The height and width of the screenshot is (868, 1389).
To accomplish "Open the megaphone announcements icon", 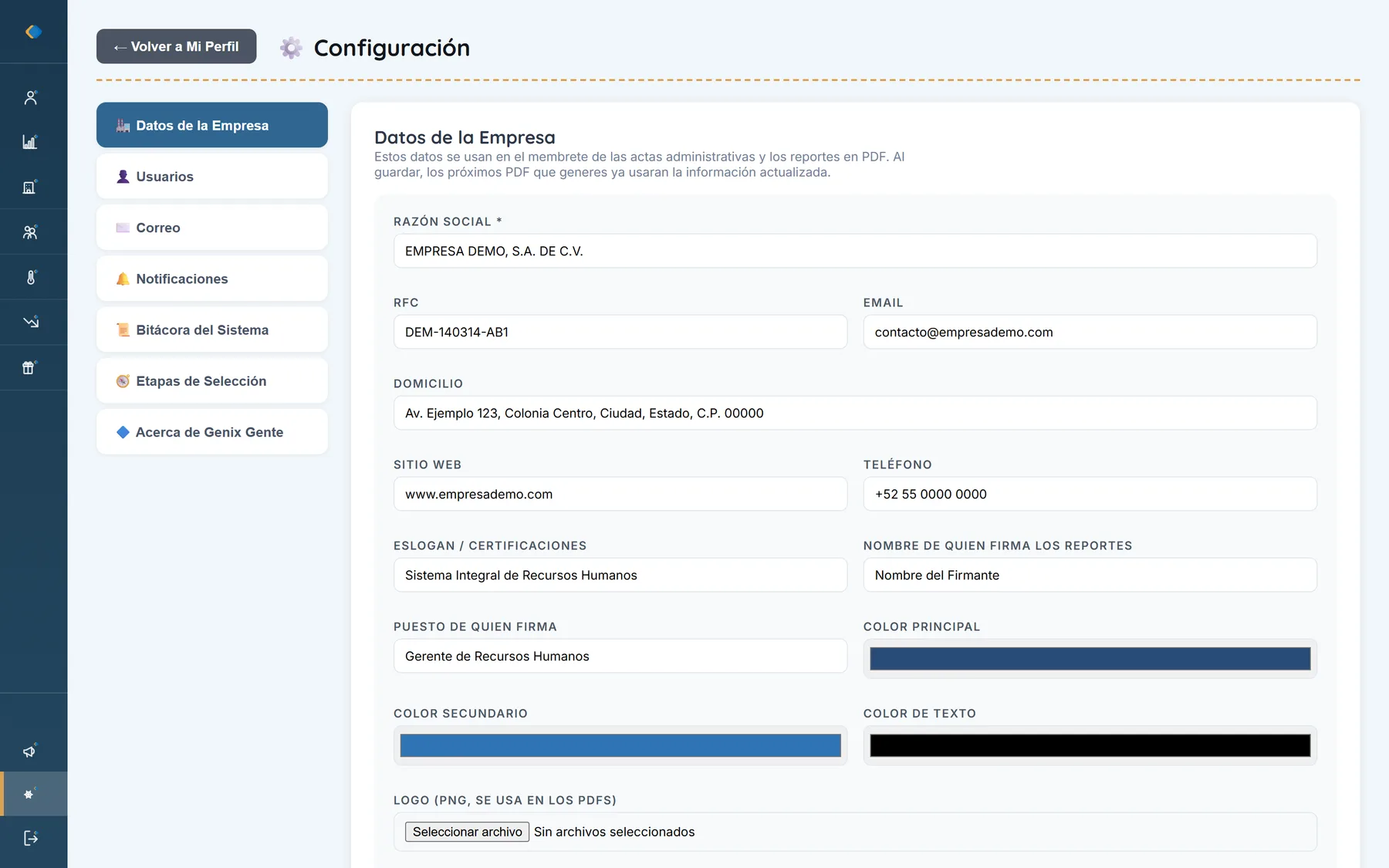I will click(x=29, y=751).
